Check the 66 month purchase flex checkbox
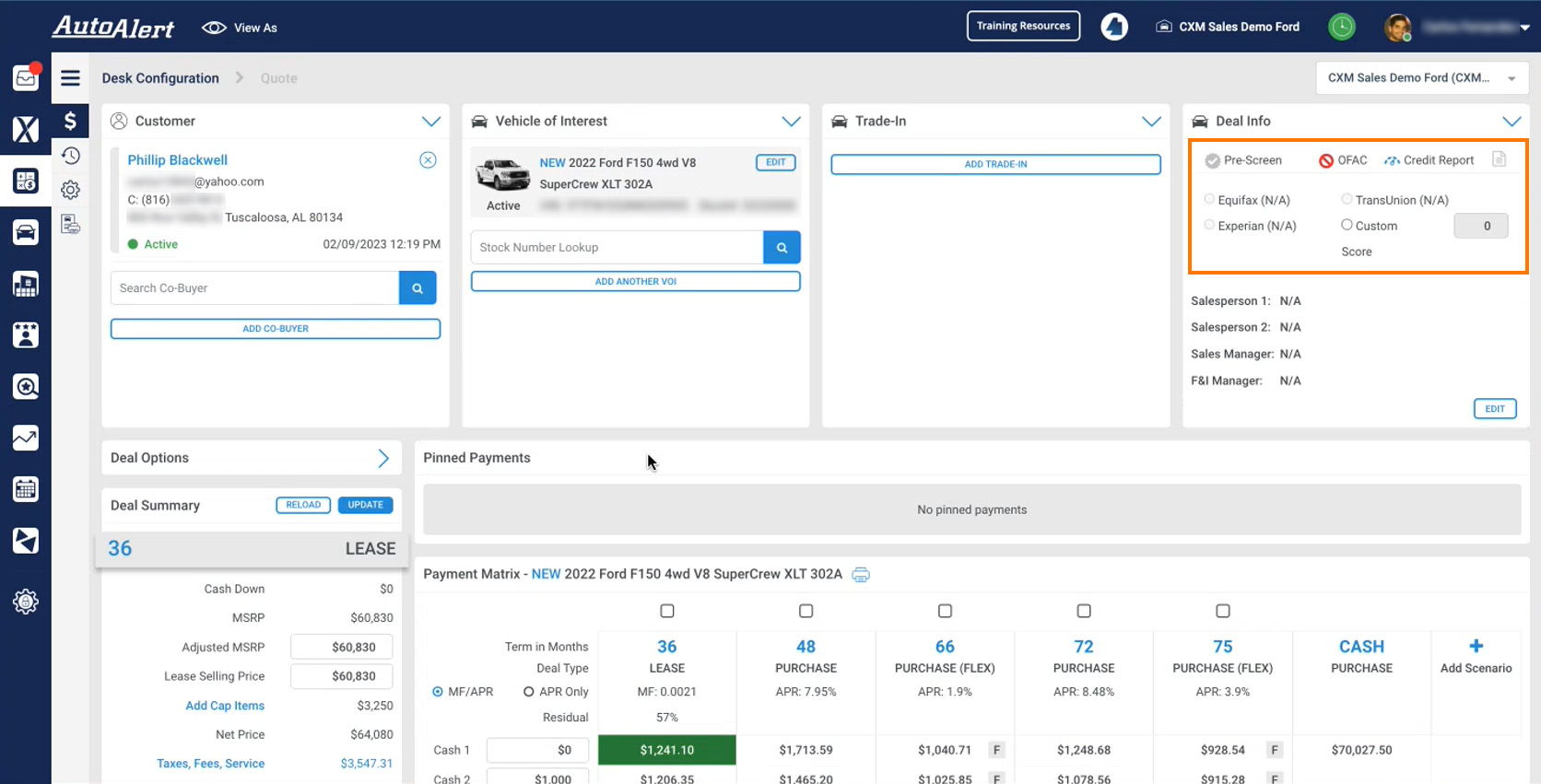The width and height of the screenshot is (1541, 784). (x=945, y=611)
